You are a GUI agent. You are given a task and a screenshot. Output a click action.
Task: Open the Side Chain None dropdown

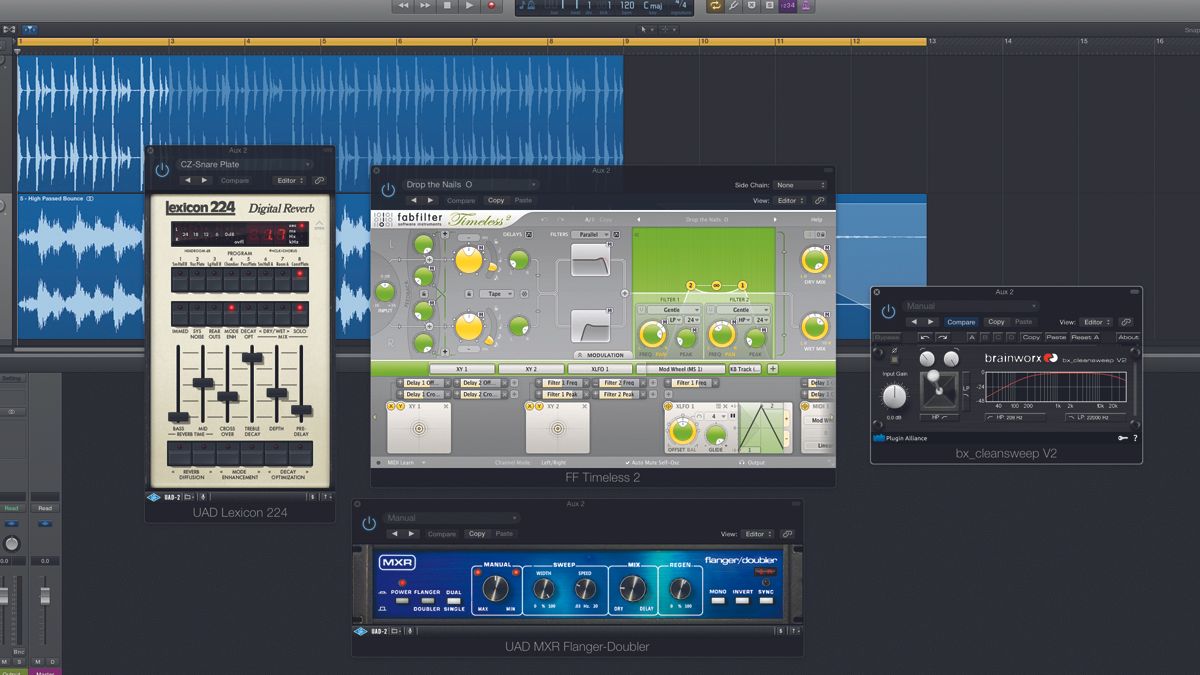[800, 185]
